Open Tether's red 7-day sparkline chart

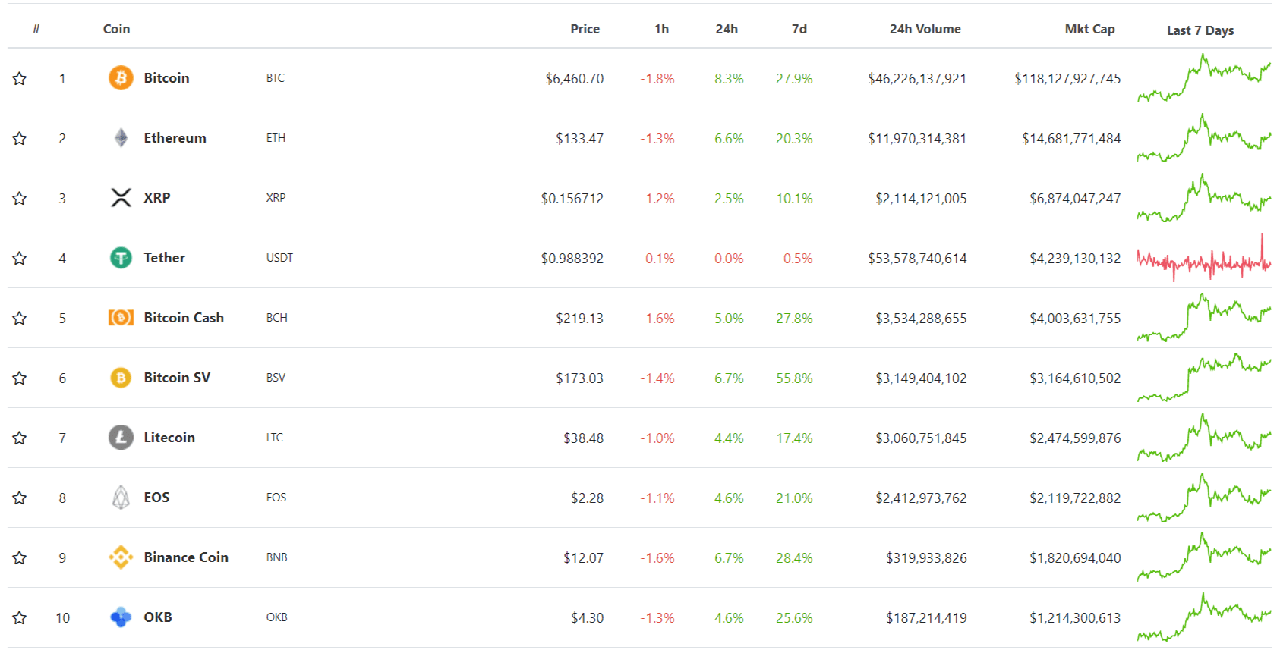[x=1204, y=258]
